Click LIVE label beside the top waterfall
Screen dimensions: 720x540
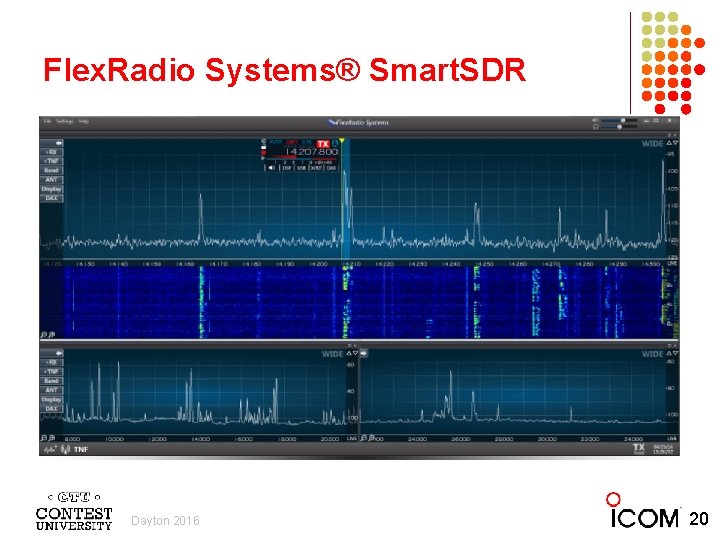(x=673, y=264)
